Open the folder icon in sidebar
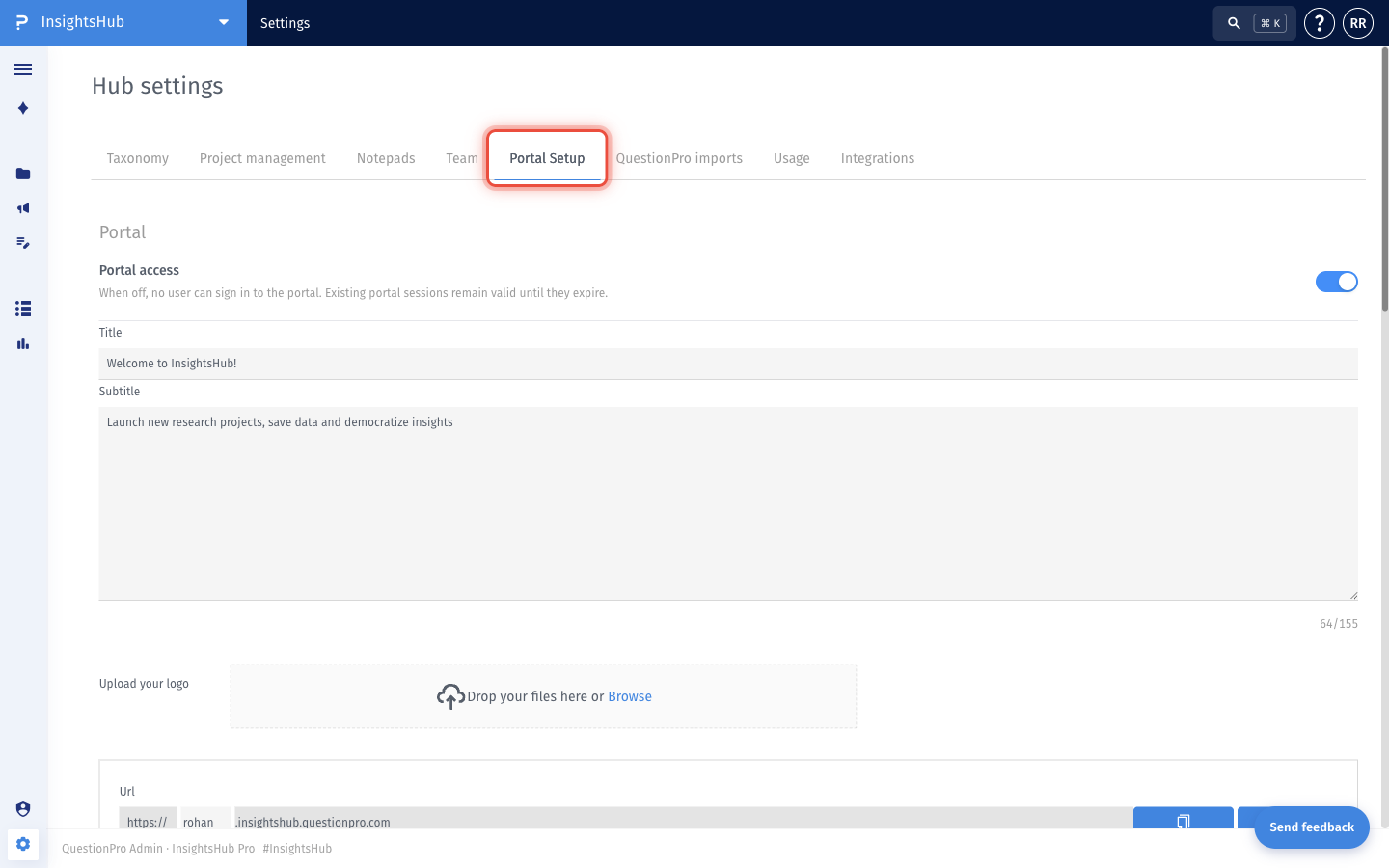 pyautogui.click(x=23, y=174)
